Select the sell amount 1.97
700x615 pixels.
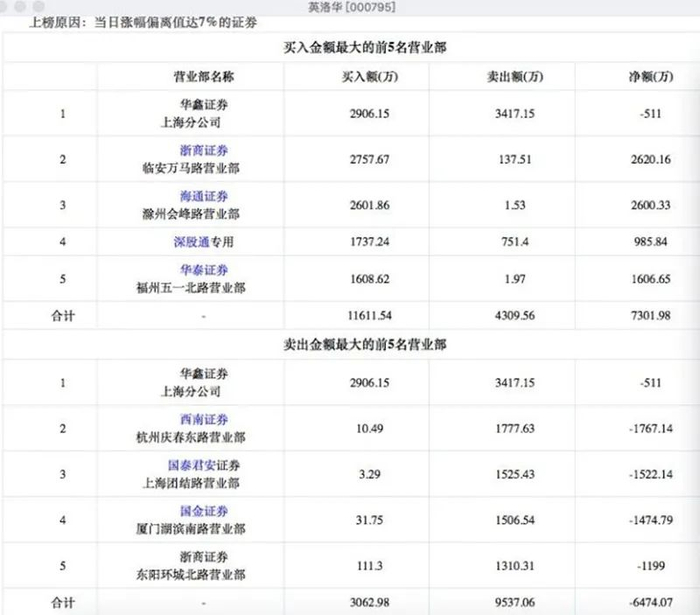click(x=515, y=279)
